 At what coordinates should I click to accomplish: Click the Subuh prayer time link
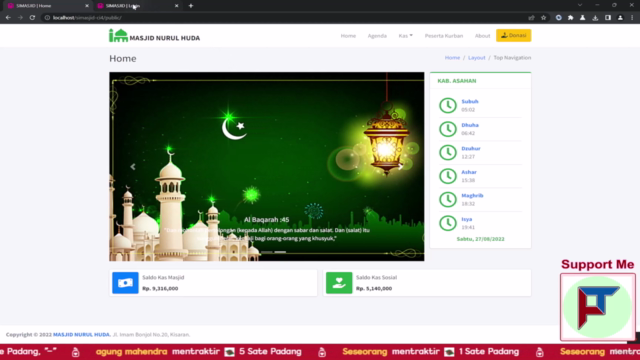click(470, 101)
